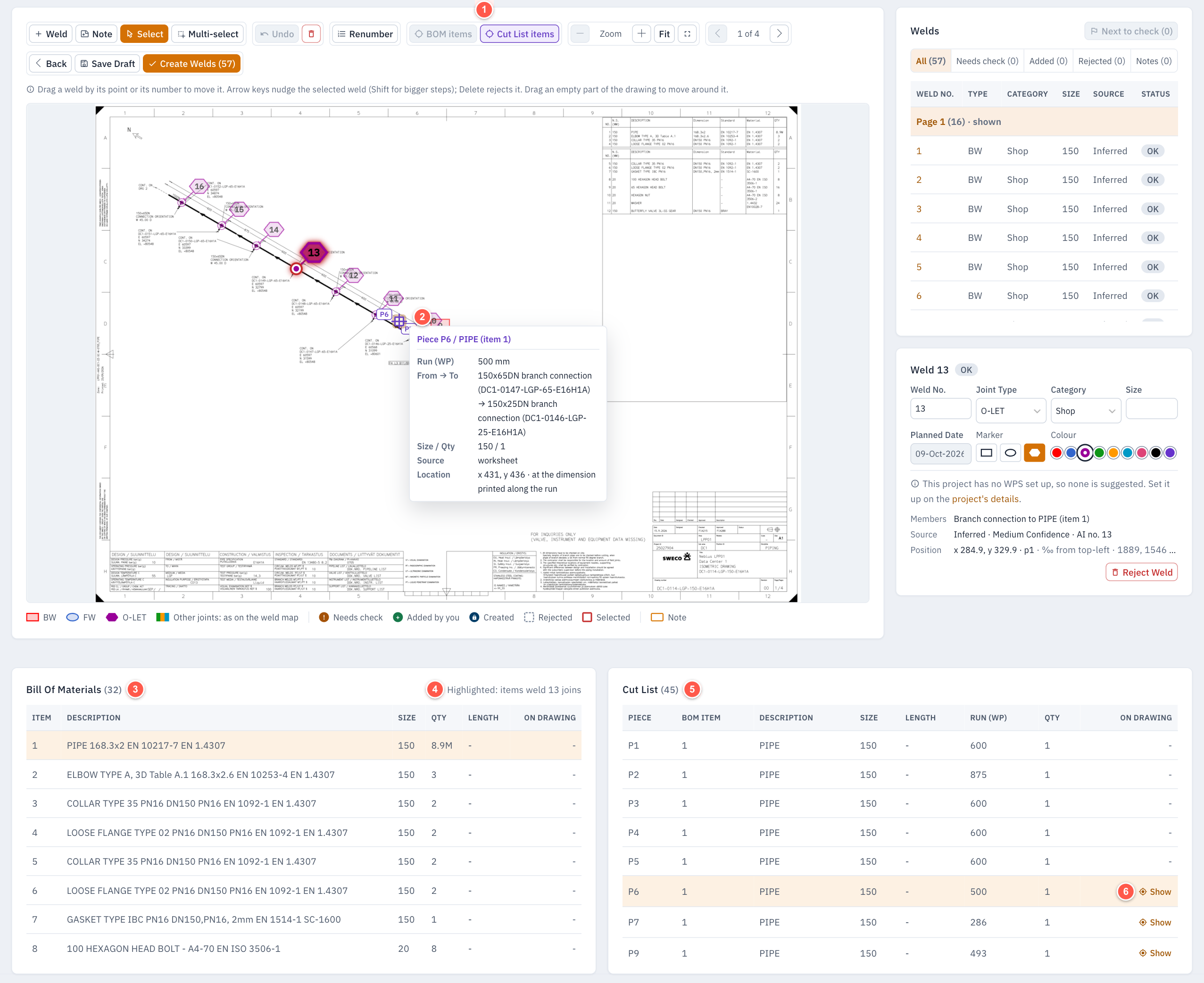This screenshot has height=983, width=1204.
Task: Show piece P7 on drawing
Action: [x=1155, y=922]
